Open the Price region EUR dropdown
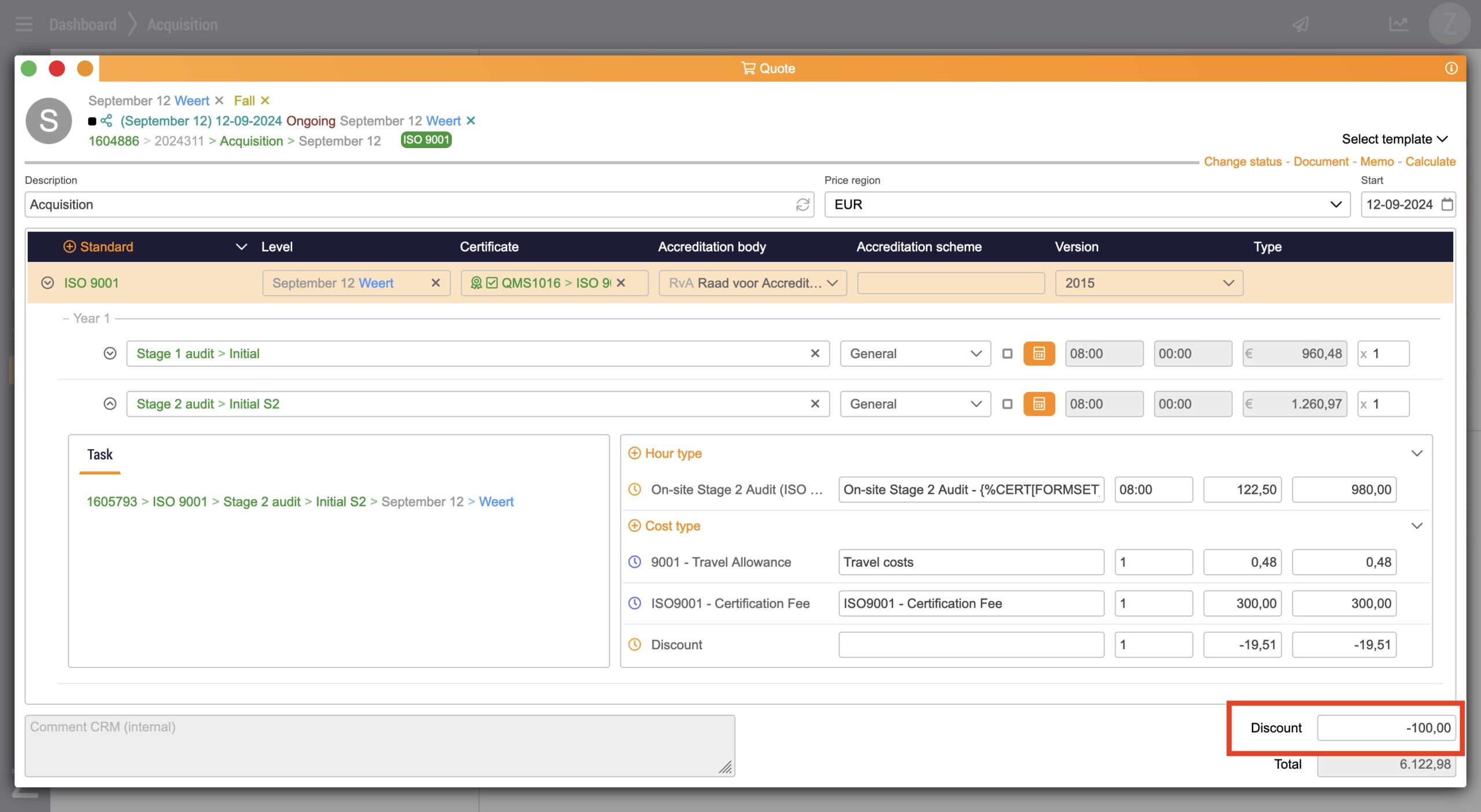This screenshot has width=1481, height=812. 1086,205
